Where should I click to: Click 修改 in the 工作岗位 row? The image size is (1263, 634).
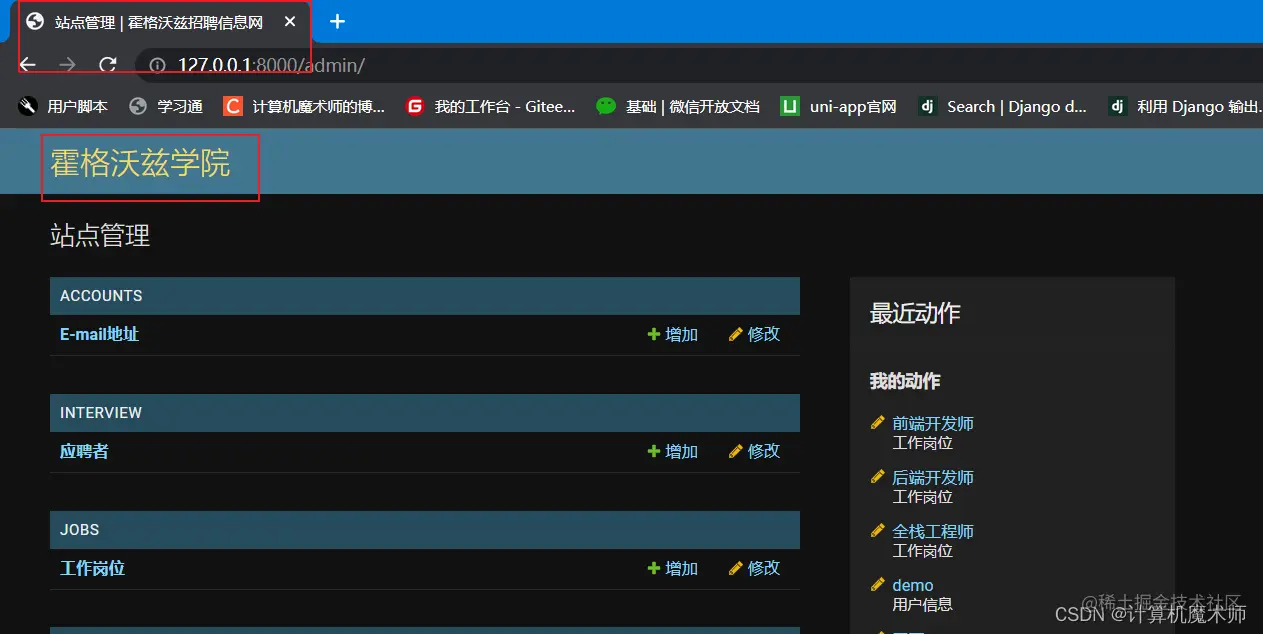coord(755,568)
